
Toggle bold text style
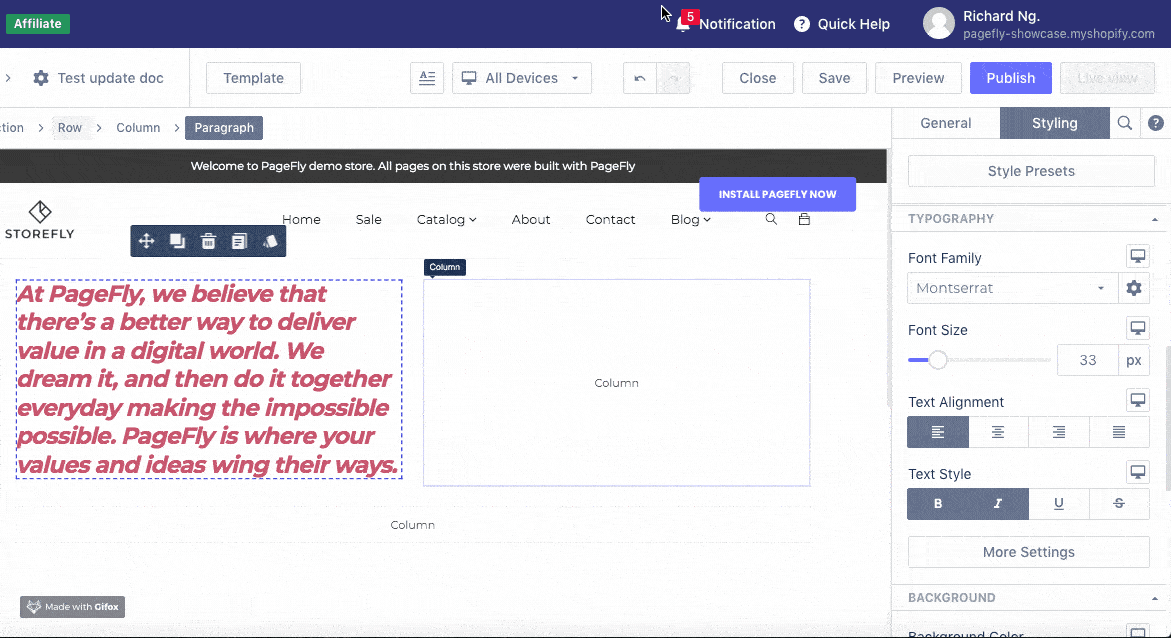coord(938,504)
